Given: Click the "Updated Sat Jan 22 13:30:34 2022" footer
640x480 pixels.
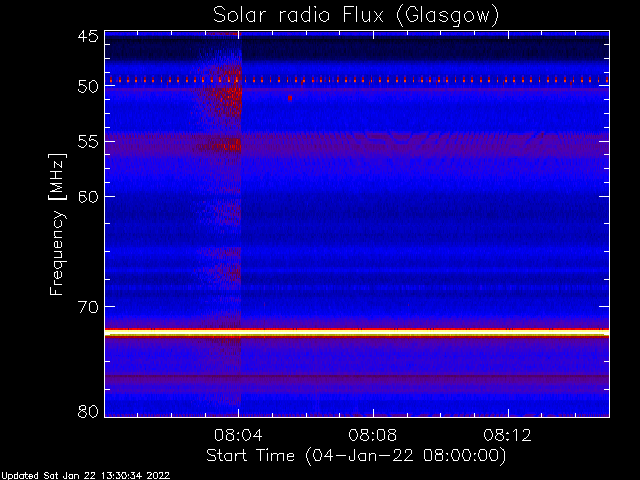Looking at the screenshot, I should point(85,476).
